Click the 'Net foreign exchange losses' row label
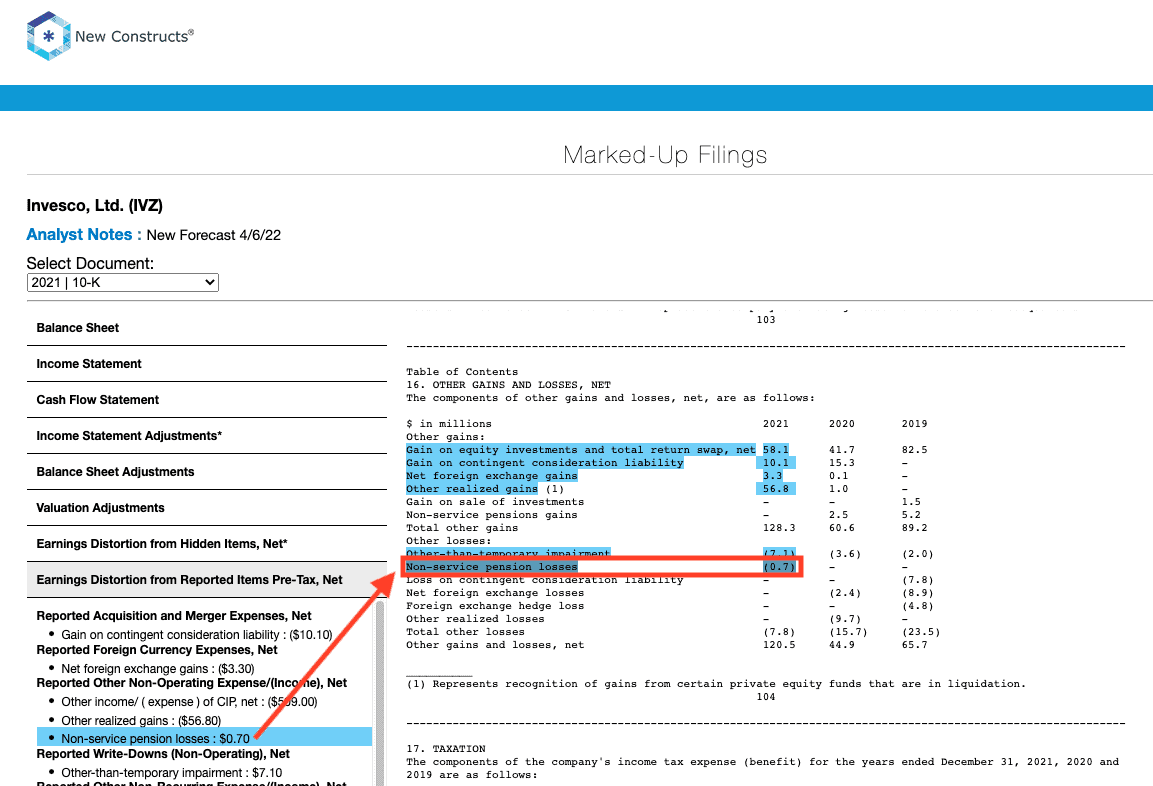The height and width of the screenshot is (786, 1153). (495, 593)
